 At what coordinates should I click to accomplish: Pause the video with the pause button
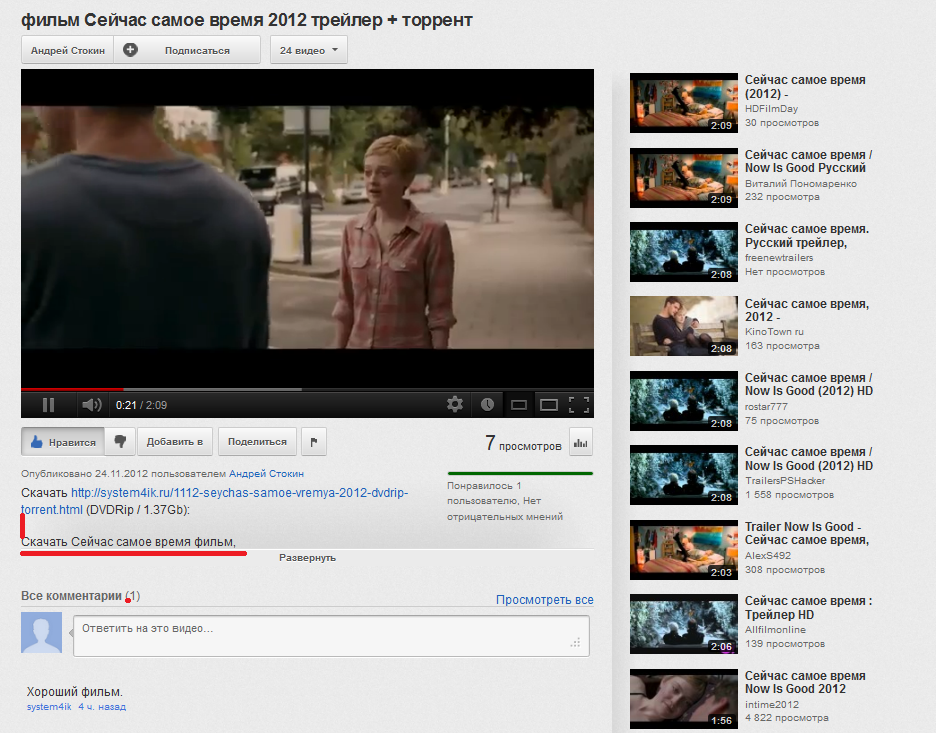[x=48, y=405]
